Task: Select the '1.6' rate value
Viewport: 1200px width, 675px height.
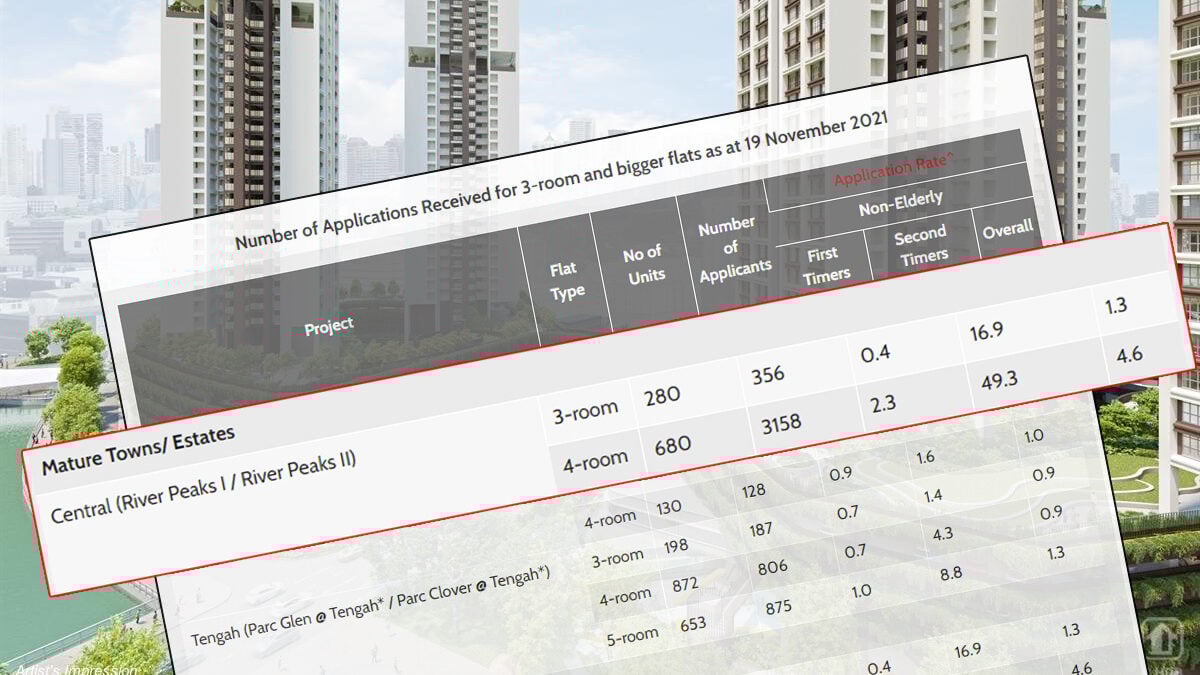Action: tap(924, 456)
